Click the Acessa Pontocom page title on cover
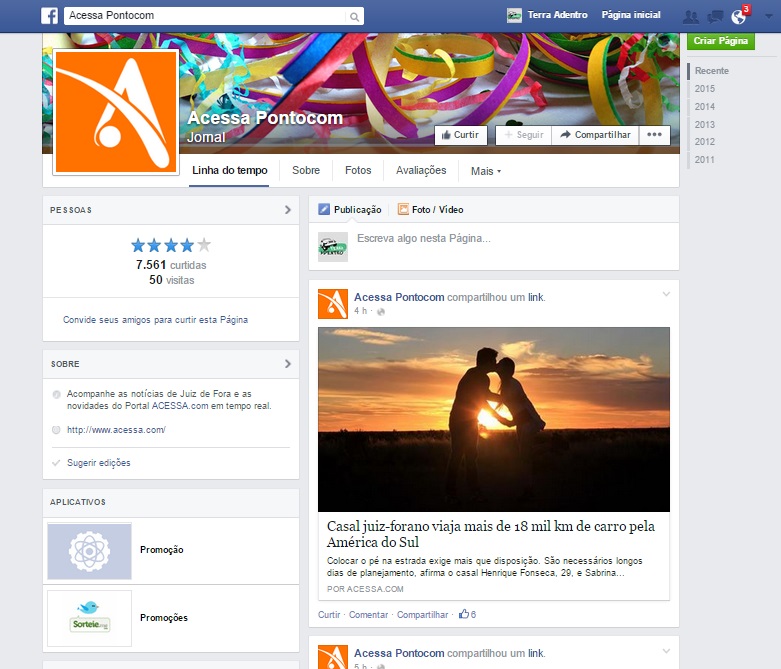The width and height of the screenshot is (781, 669). [x=265, y=118]
